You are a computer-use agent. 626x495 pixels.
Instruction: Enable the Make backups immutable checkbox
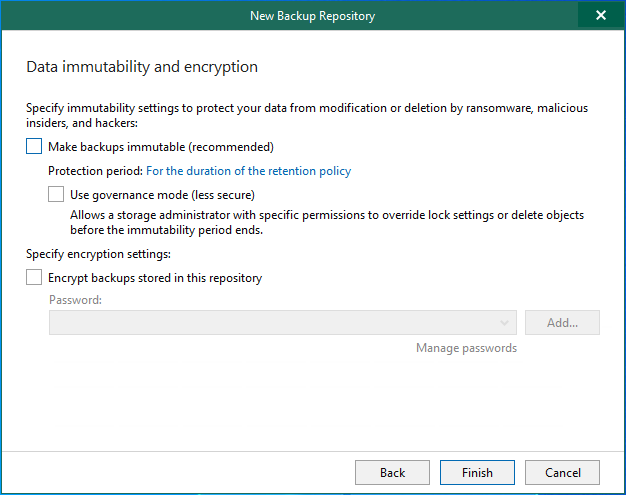34,146
